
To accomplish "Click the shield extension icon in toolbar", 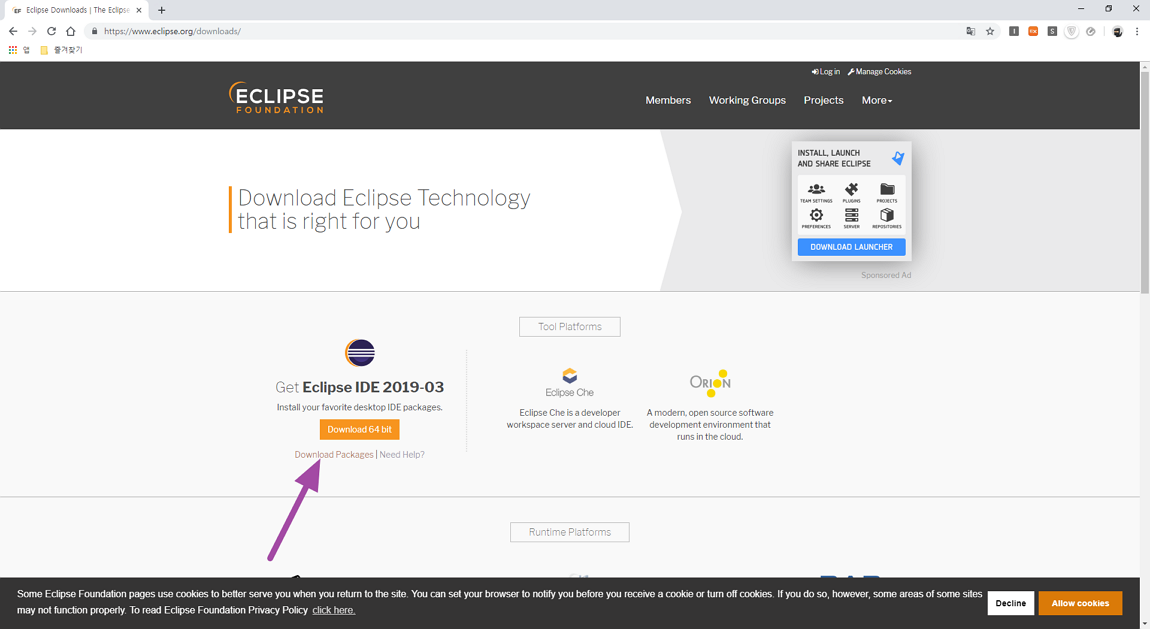I will click(x=1072, y=31).
